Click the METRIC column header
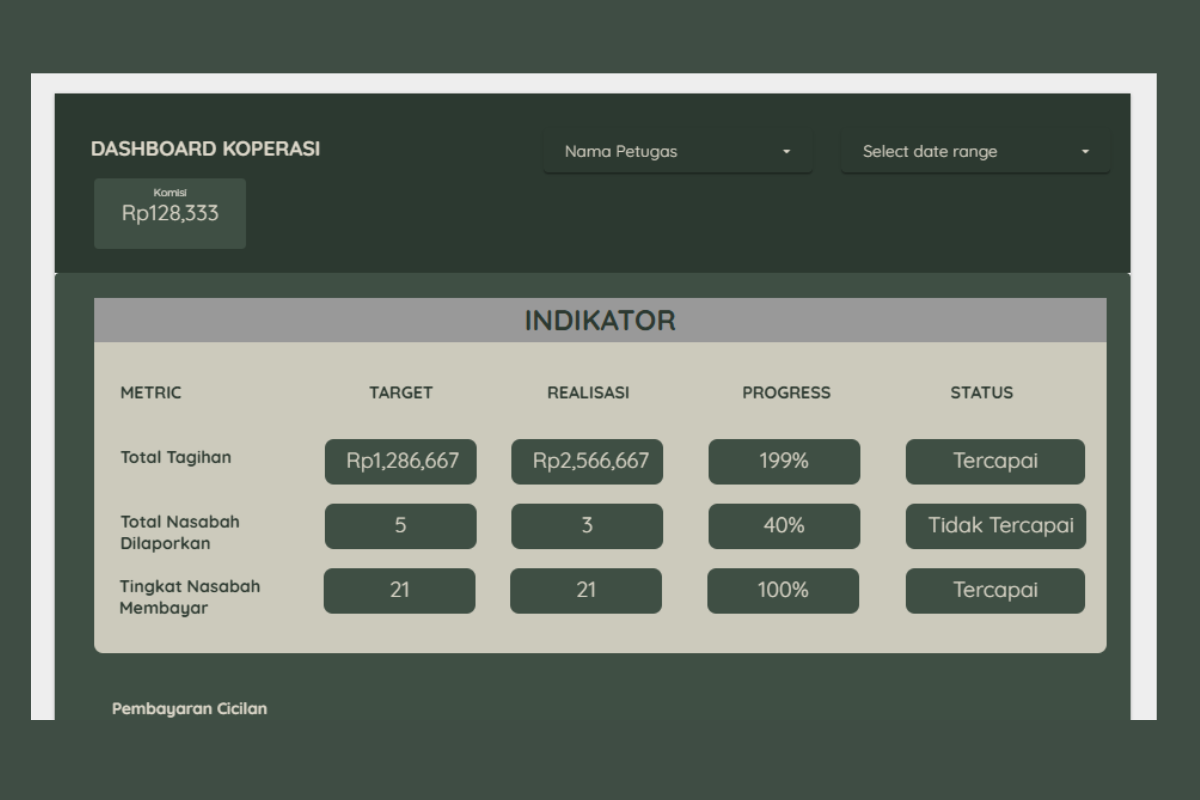This screenshot has width=1200, height=800. pyautogui.click(x=151, y=393)
